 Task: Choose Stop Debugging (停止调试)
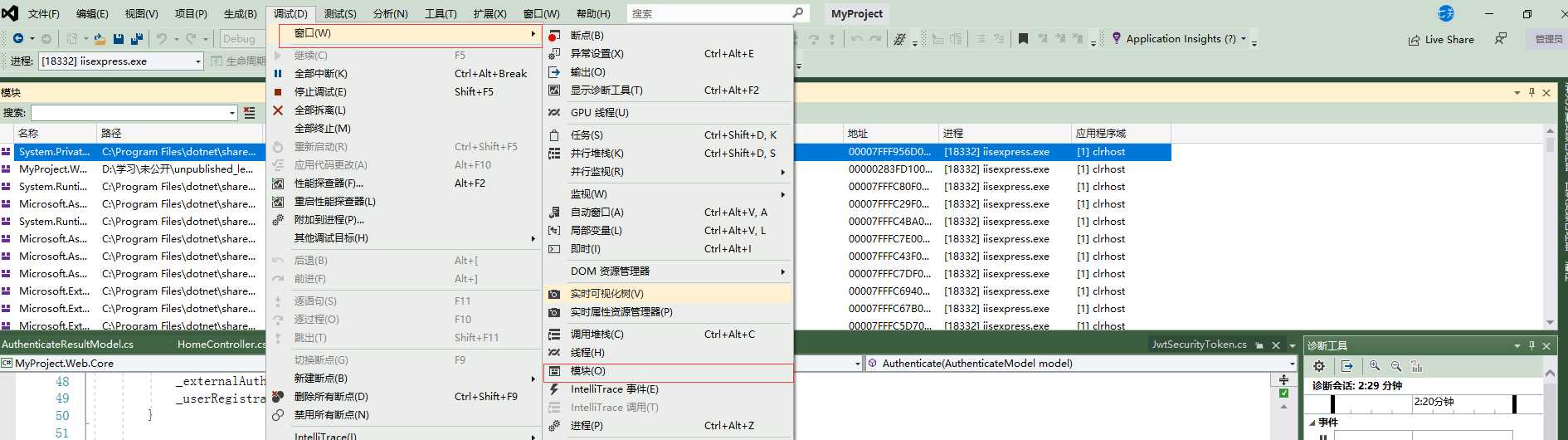pyautogui.click(x=404, y=91)
